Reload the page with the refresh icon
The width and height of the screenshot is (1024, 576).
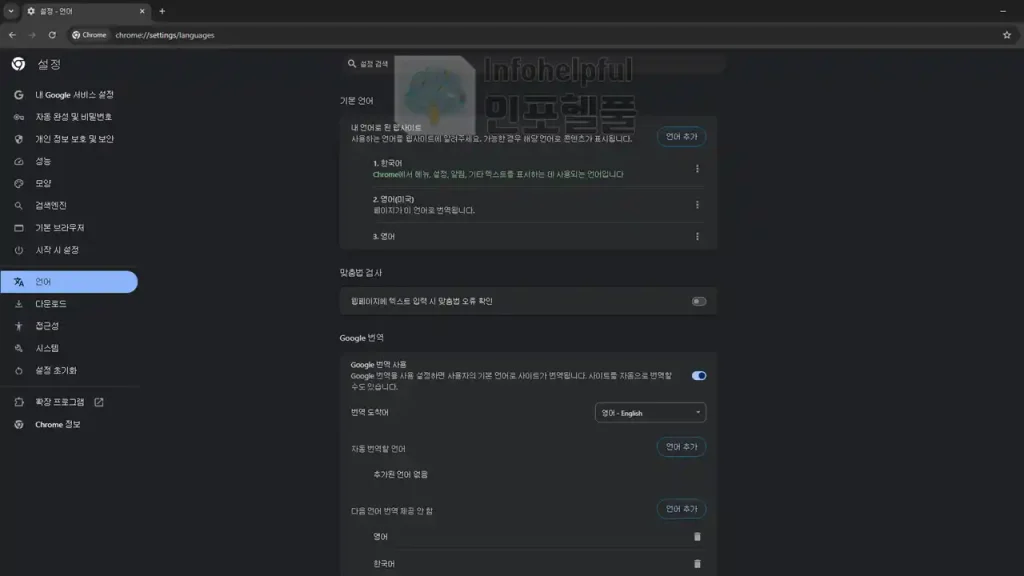point(52,35)
